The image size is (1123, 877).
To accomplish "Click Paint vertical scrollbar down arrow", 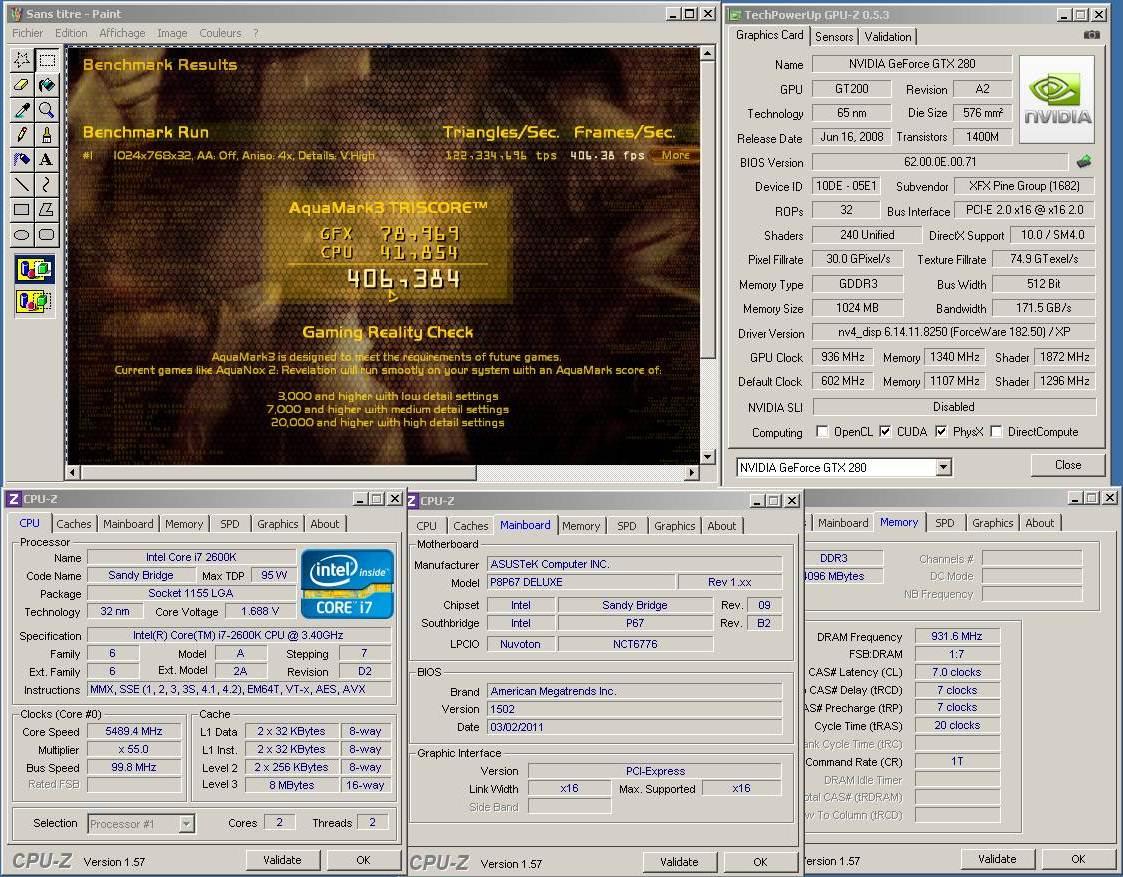I will tap(707, 457).
